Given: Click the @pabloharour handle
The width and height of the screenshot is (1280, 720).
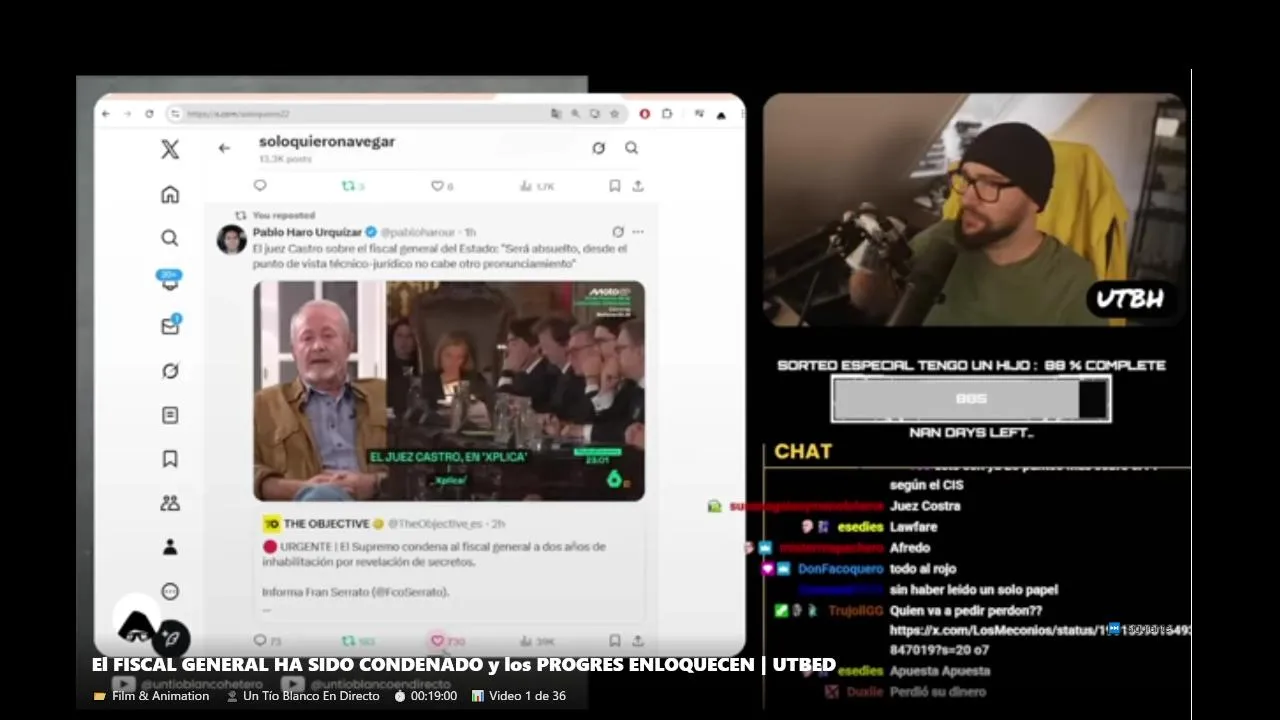Looking at the screenshot, I should [x=419, y=232].
